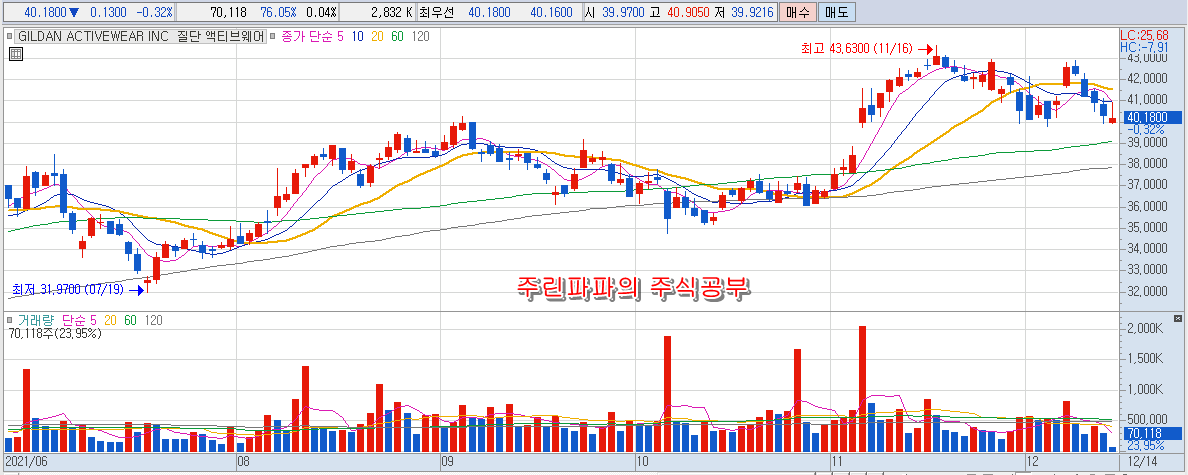Click the blue 70,118 volume tag on axis
This screenshot has height=475, width=1188.
1150,433
